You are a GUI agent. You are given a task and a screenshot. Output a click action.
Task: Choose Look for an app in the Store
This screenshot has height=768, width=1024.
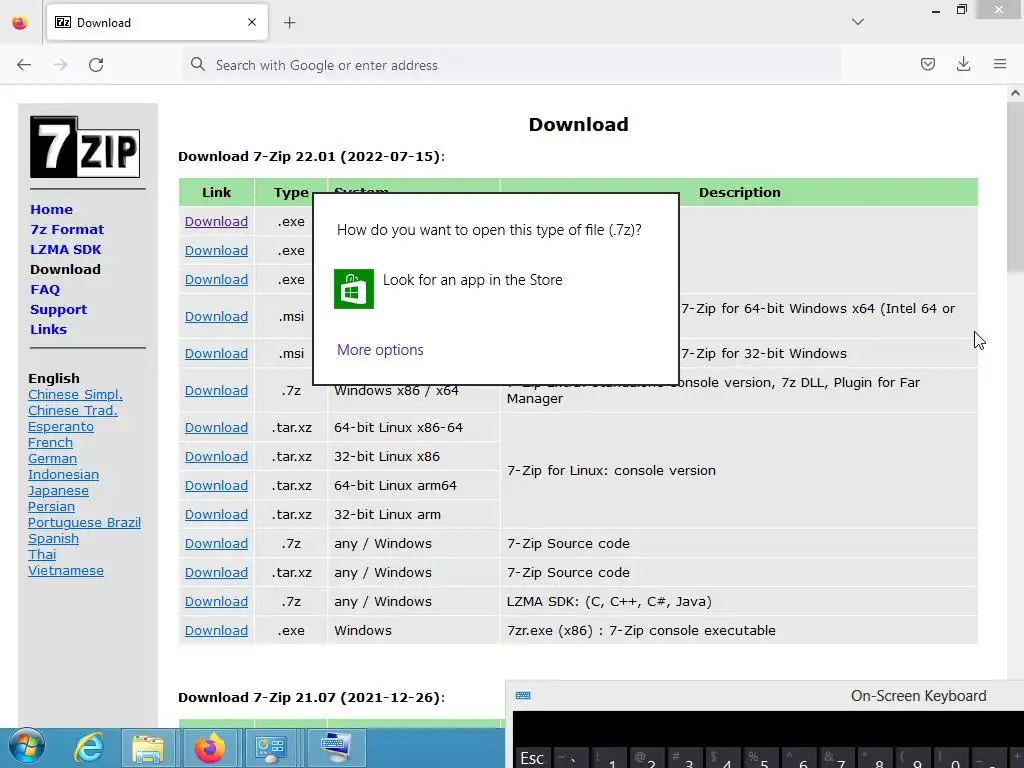click(x=472, y=280)
